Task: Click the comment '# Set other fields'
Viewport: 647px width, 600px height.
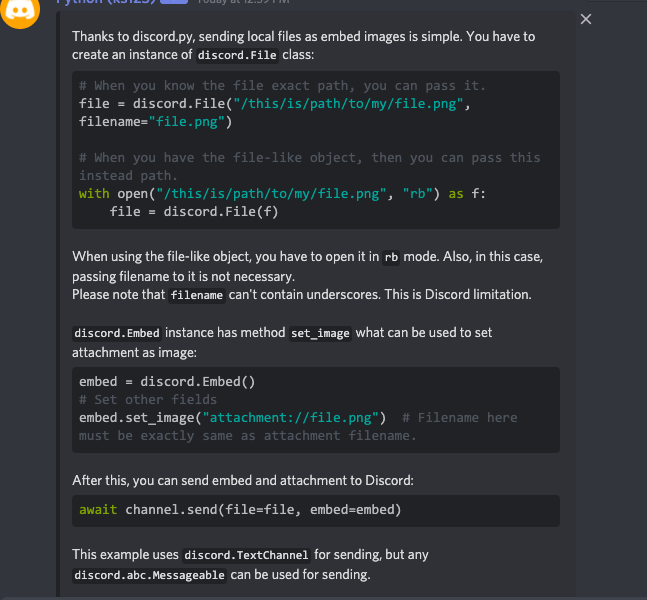Action: 148,400
